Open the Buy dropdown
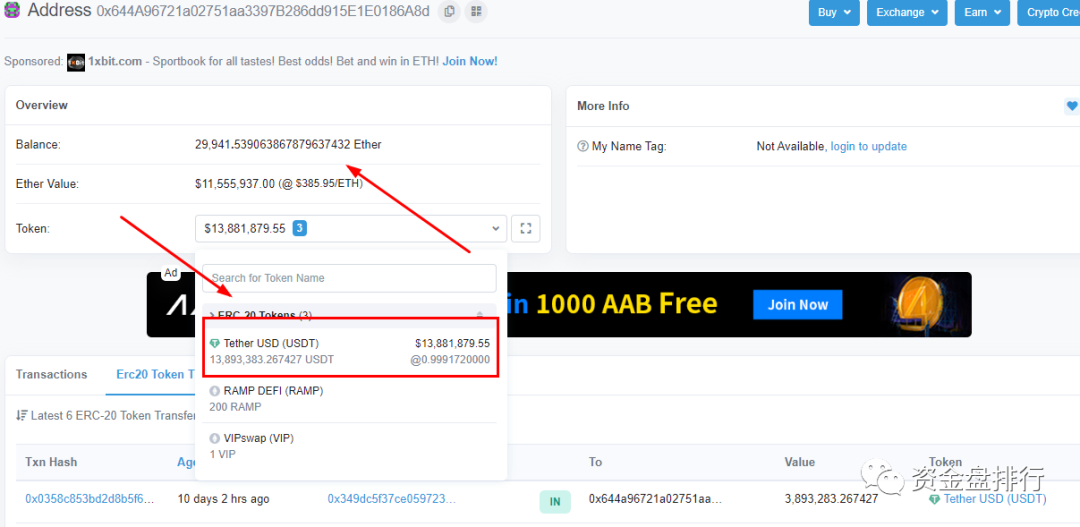Screen dimensions: 1080x527 834,12
